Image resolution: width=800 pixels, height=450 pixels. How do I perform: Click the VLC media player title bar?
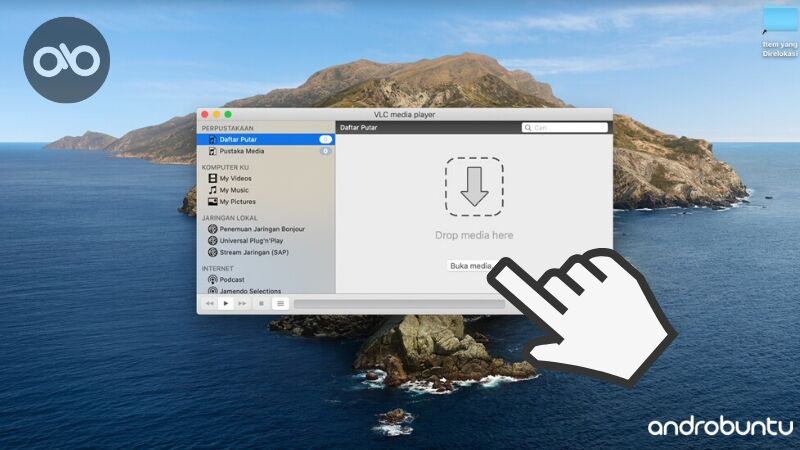tap(405, 115)
